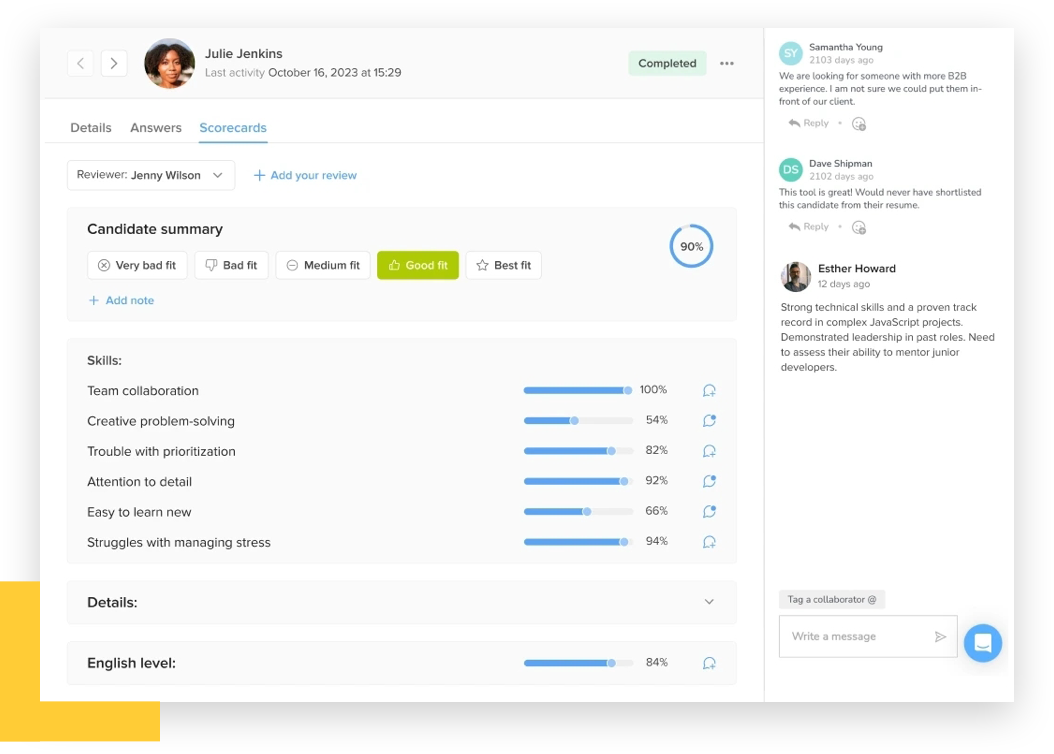Image resolution: width=1054 pixels, height=754 pixels.
Task: Select the Best fit rating
Action: (503, 265)
